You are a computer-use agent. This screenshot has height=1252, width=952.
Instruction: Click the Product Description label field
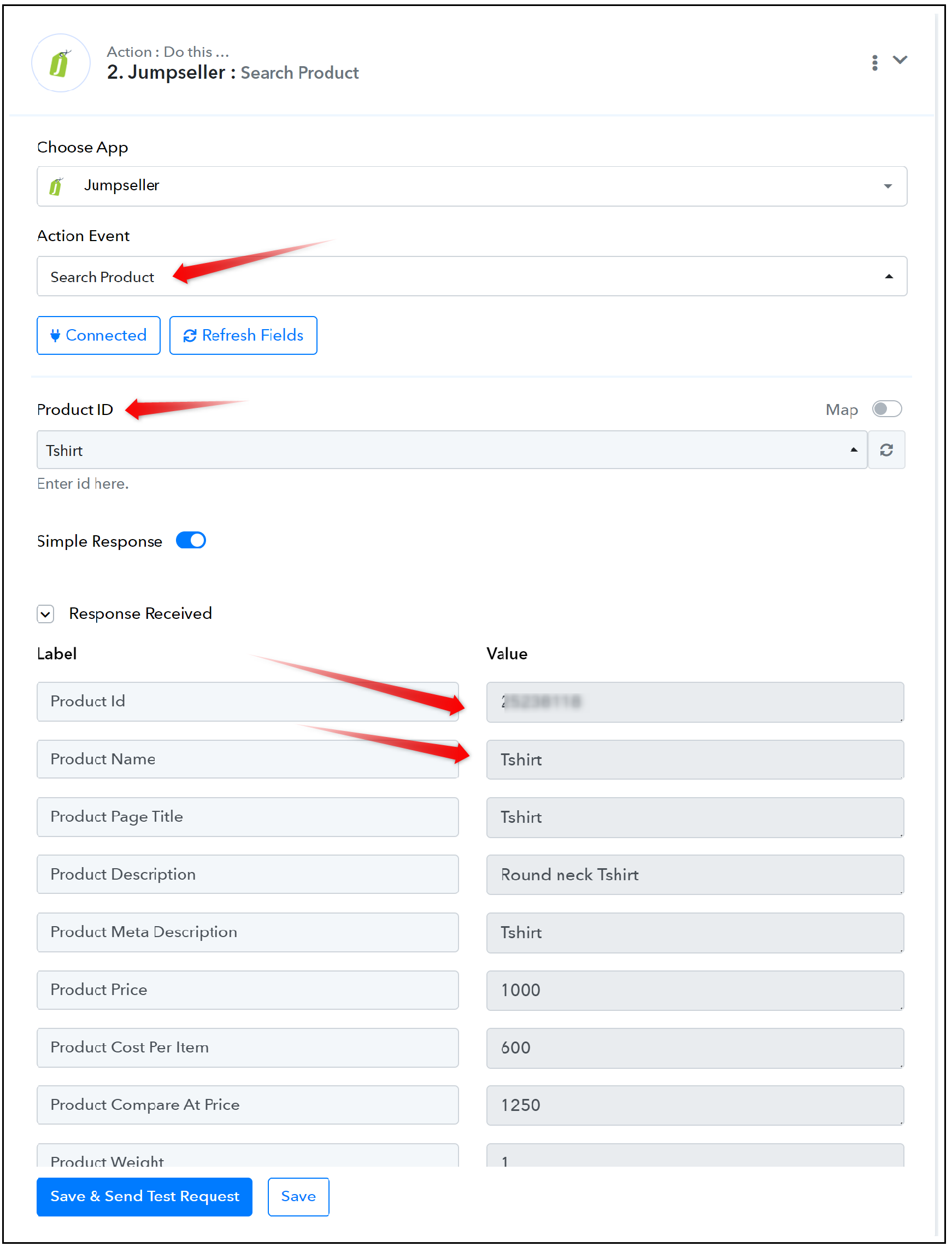[x=248, y=875]
